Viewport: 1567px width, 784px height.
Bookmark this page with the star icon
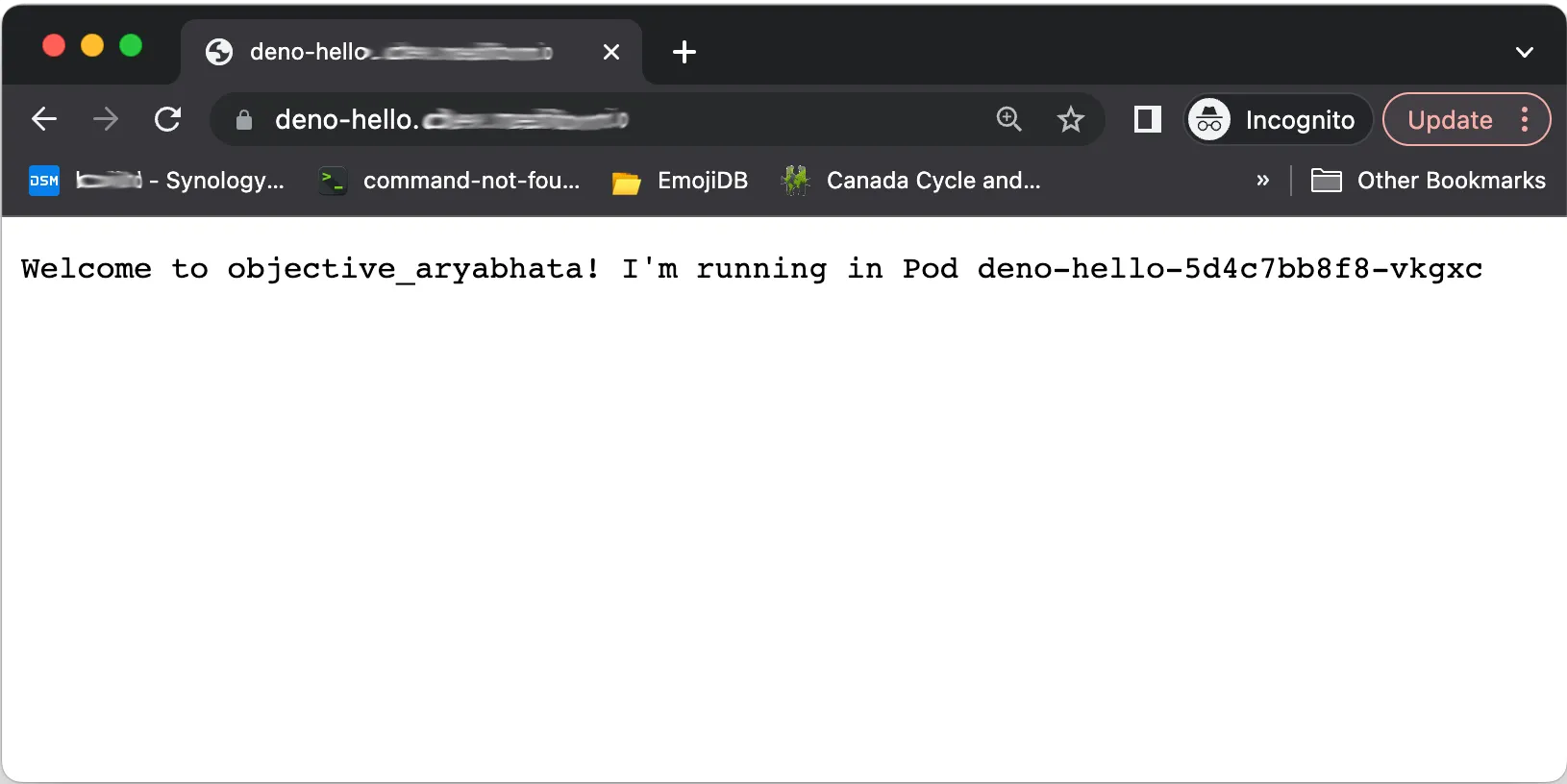click(x=1070, y=119)
